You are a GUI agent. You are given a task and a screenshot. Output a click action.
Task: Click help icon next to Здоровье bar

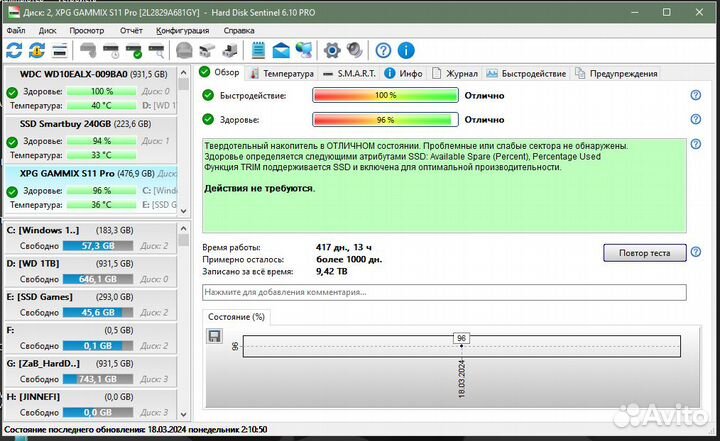[x=696, y=119]
